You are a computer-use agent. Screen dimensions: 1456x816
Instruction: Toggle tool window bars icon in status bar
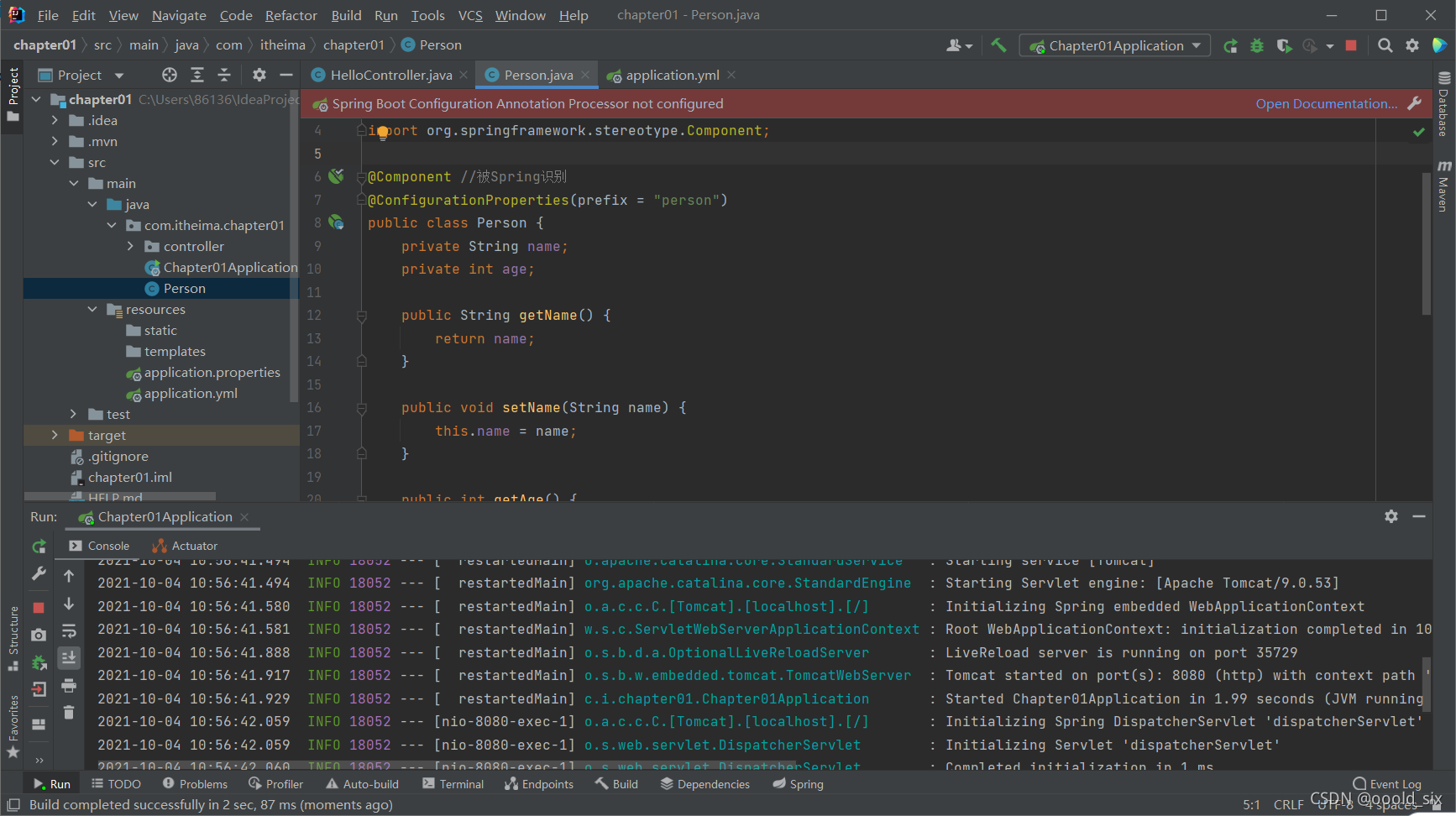(13, 804)
